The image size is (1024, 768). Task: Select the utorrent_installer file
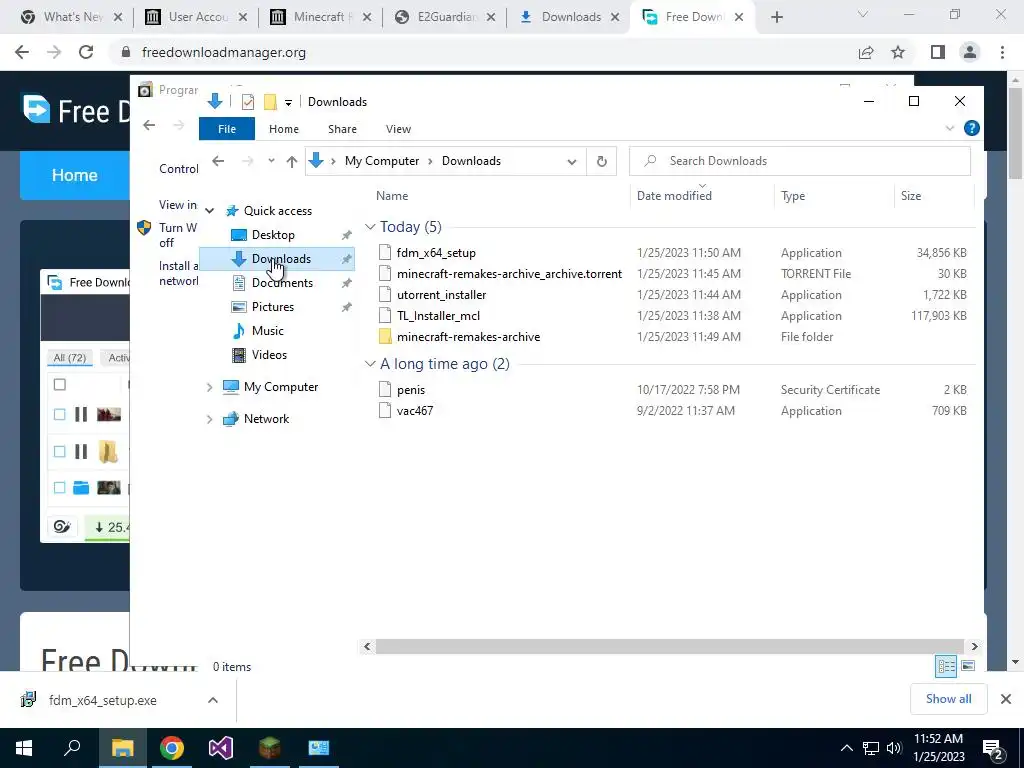[x=441, y=295]
